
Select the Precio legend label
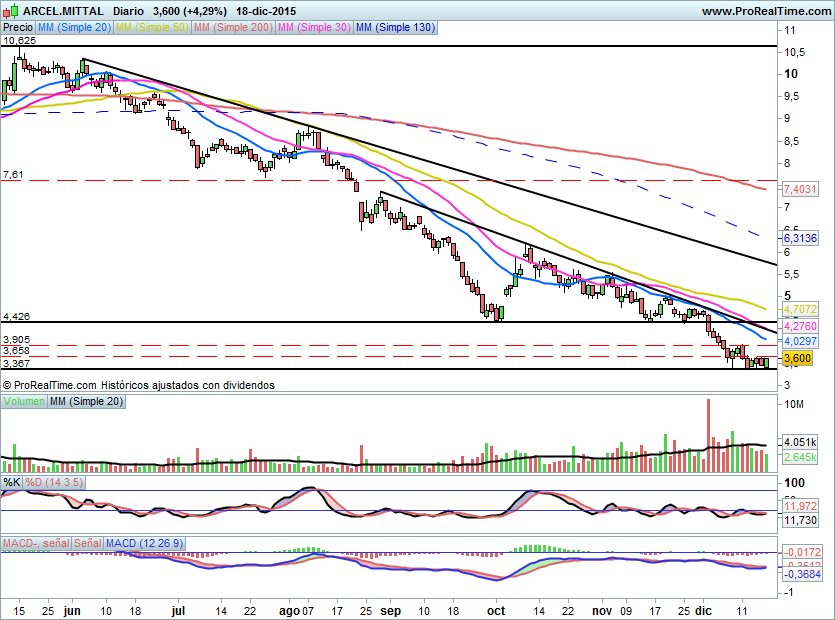(18, 27)
